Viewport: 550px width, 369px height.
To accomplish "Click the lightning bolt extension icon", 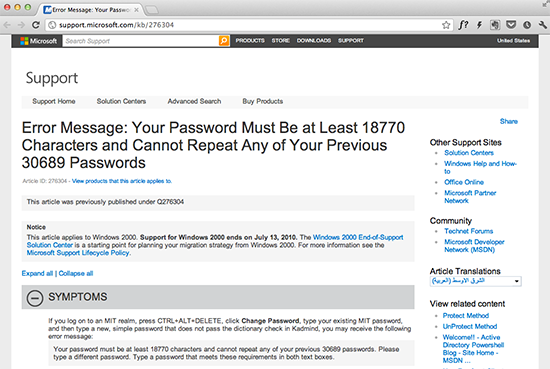I will (x=479, y=25).
